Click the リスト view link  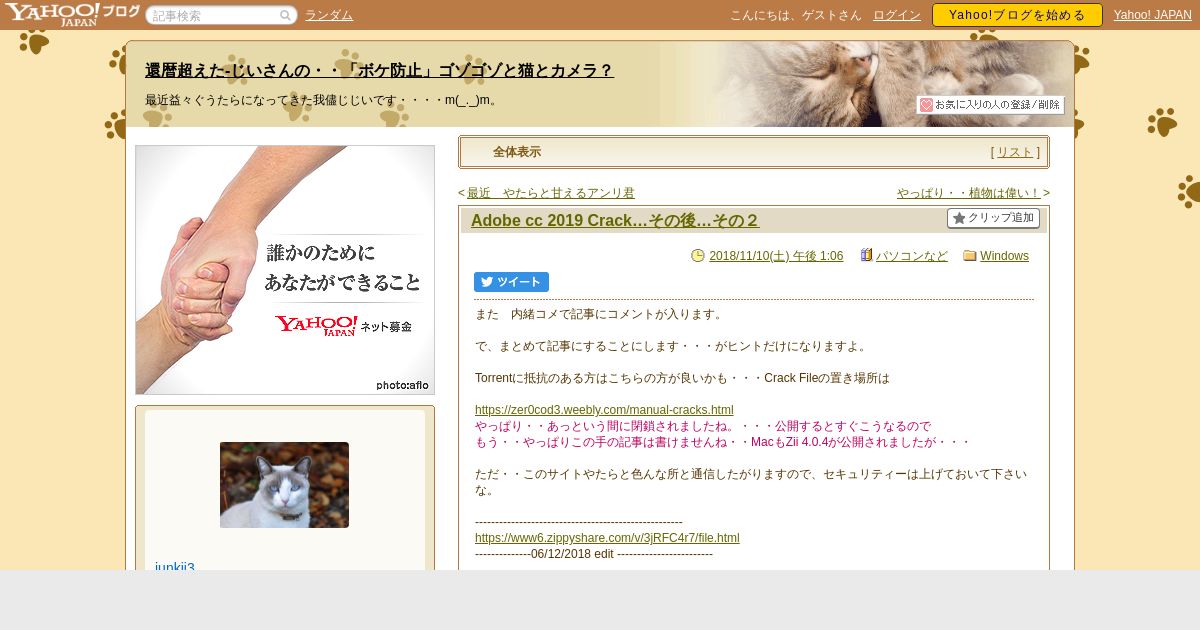(x=1015, y=152)
